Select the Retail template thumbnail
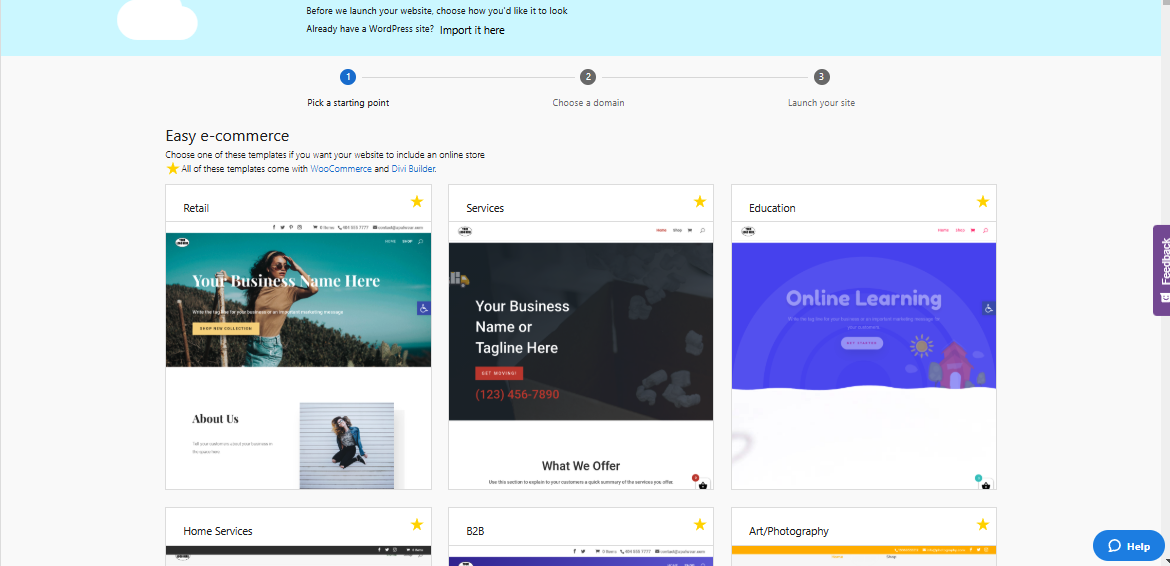The width and height of the screenshot is (1170, 566). click(298, 355)
